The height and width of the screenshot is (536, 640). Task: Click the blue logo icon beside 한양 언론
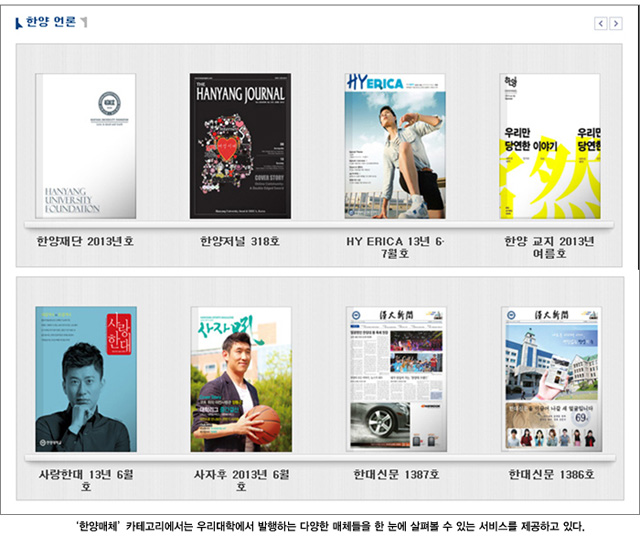click(19, 22)
